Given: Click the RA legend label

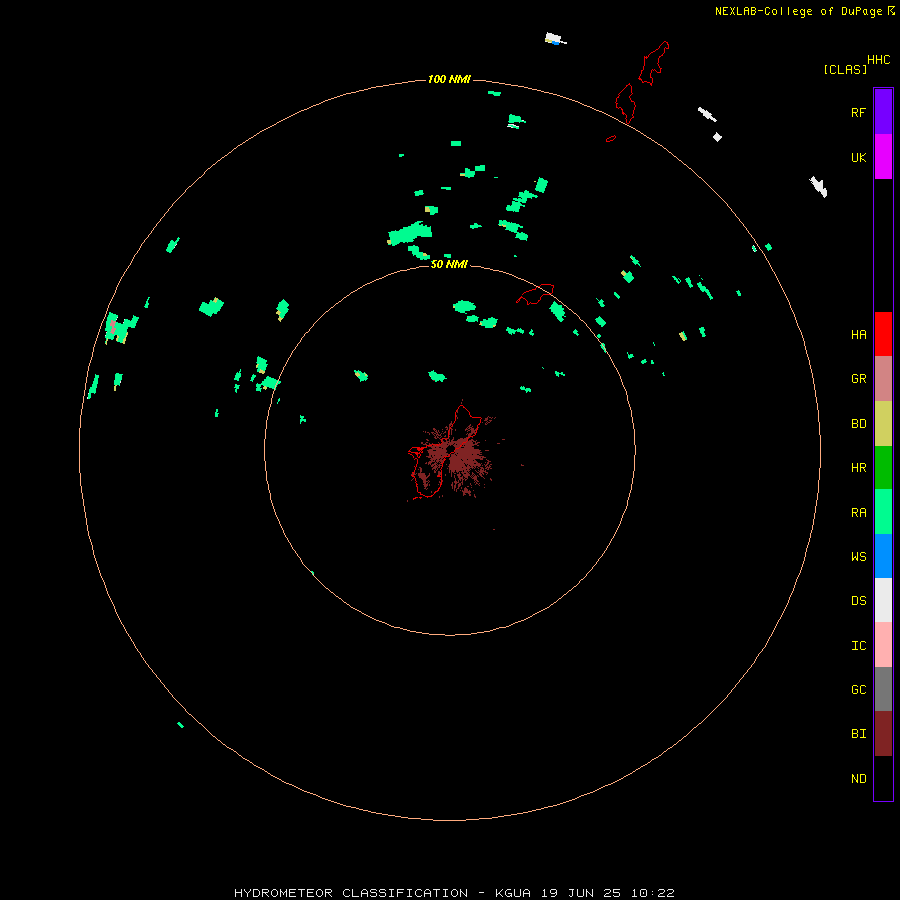Looking at the screenshot, I should point(858,513).
